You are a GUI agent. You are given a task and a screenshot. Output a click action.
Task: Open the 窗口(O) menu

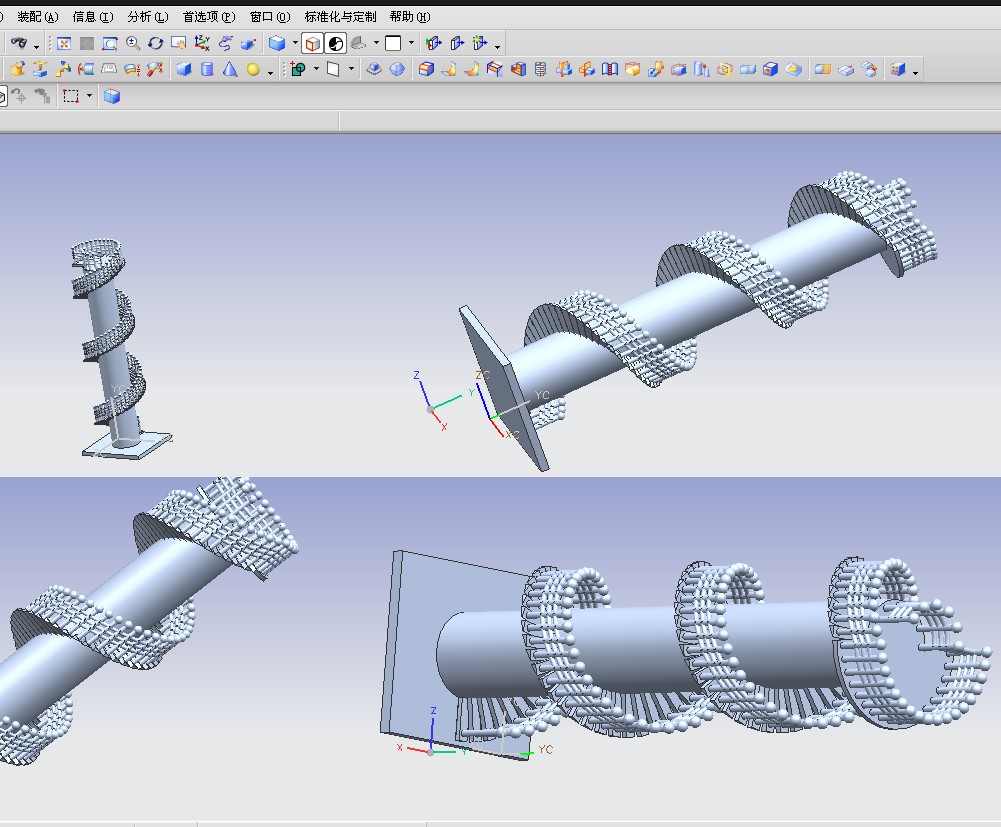(x=270, y=17)
